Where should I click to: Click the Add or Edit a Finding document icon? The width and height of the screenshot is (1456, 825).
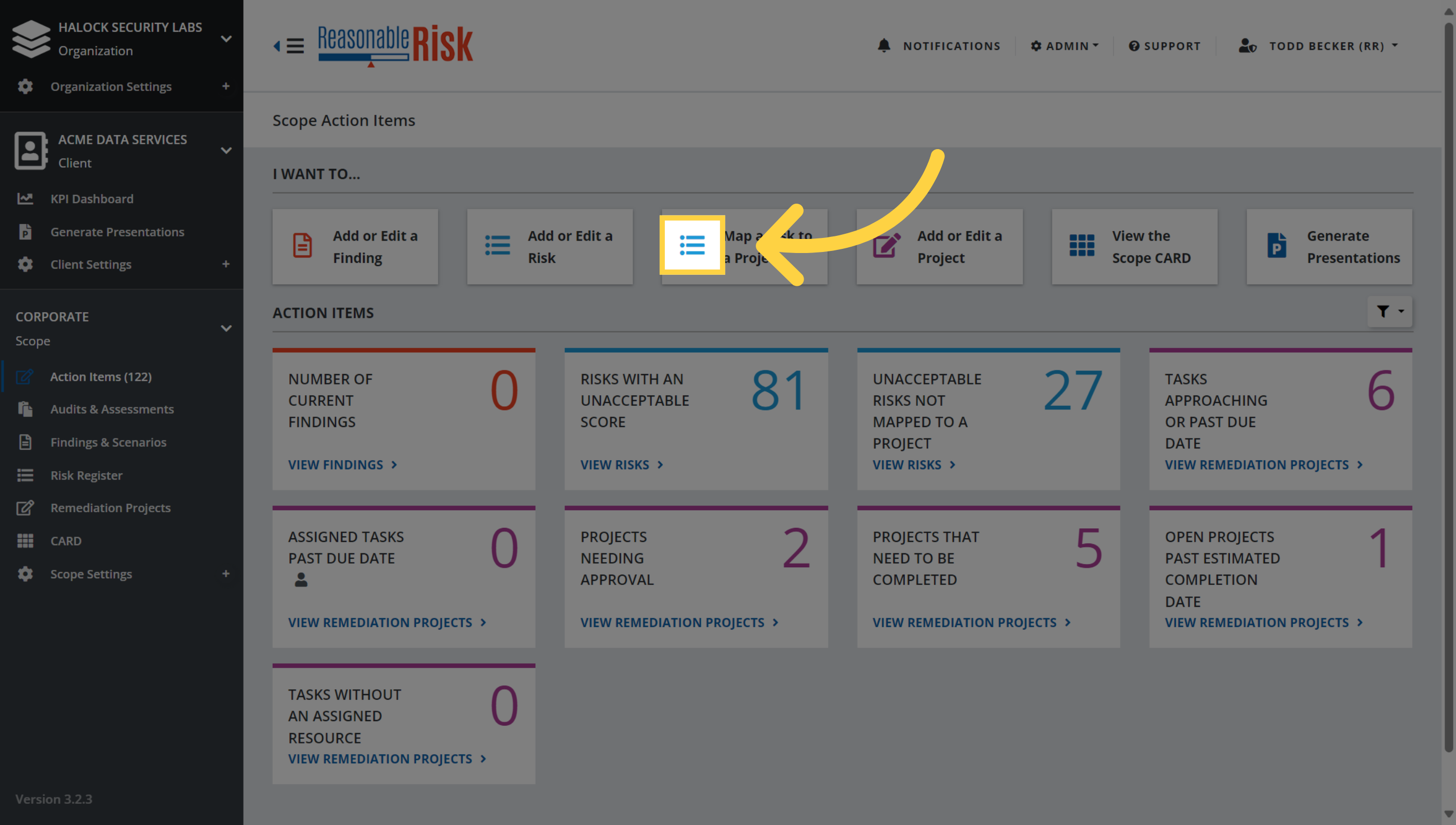point(302,246)
